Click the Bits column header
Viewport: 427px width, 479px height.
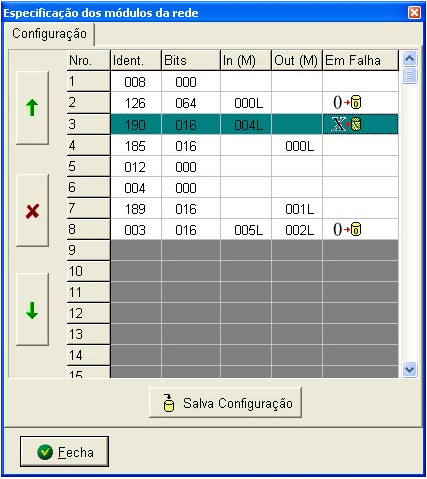191,61
